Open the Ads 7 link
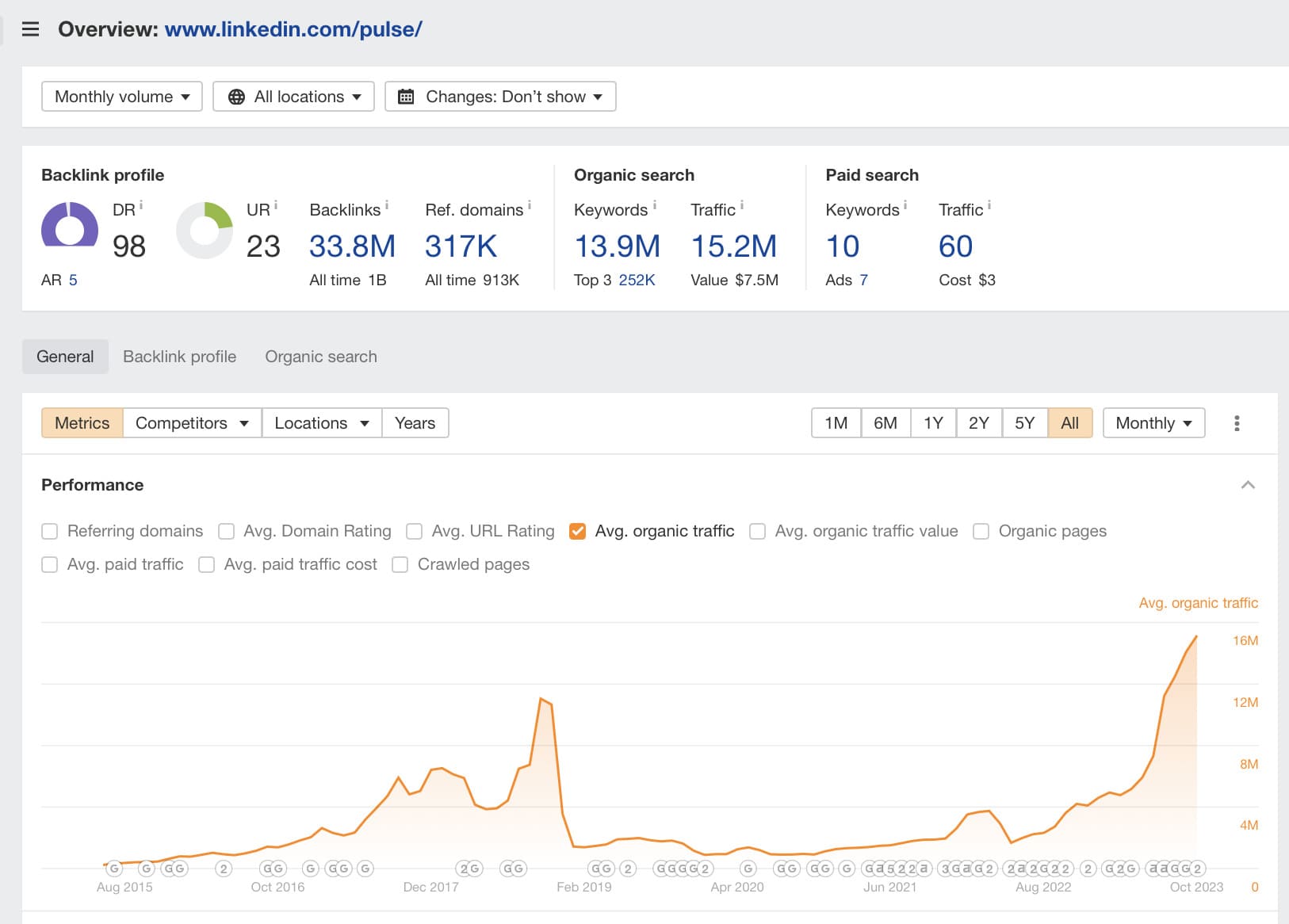Screen dimensions: 1289x924 click(863, 281)
